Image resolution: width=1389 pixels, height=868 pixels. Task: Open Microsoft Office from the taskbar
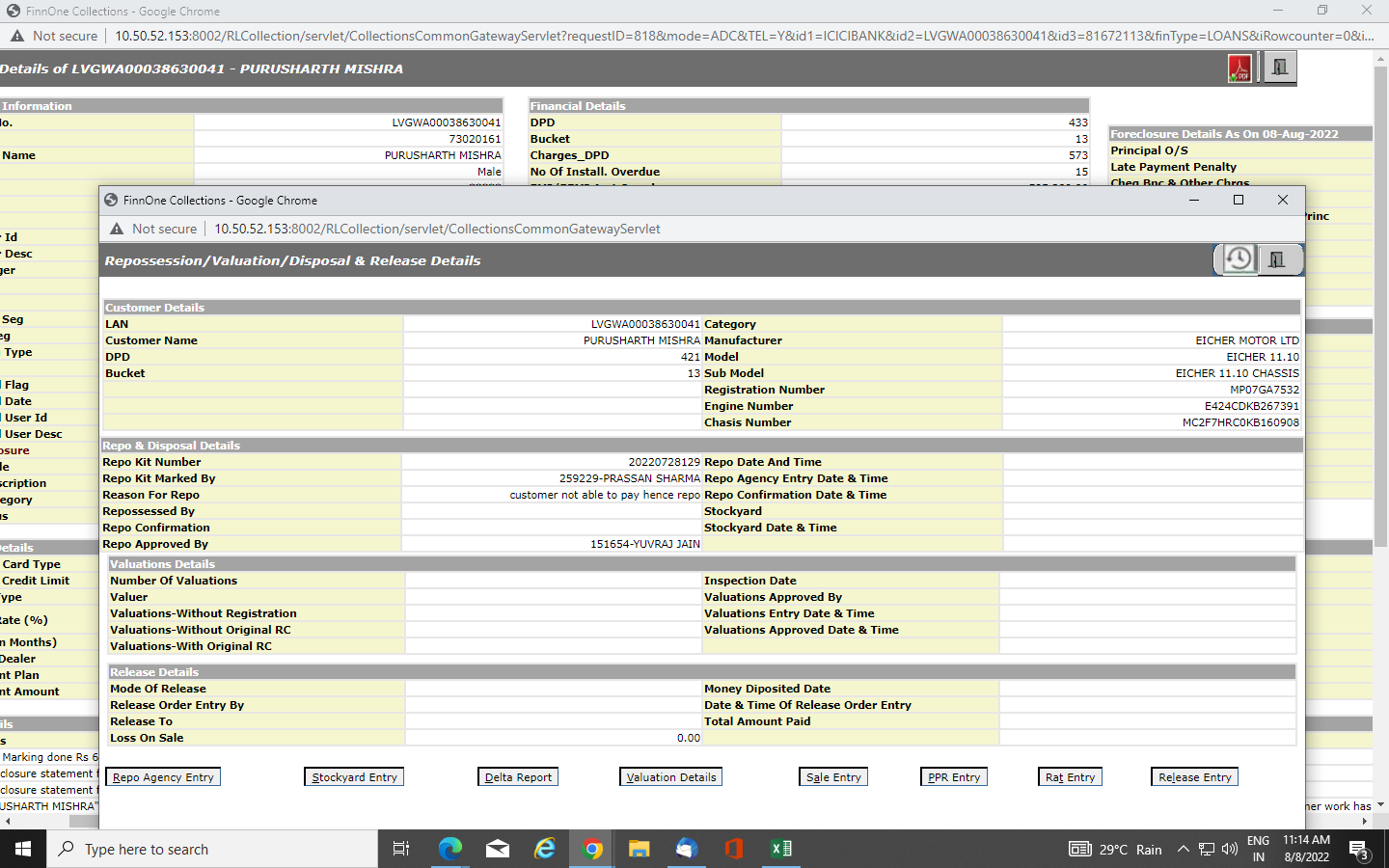(733, 849)
